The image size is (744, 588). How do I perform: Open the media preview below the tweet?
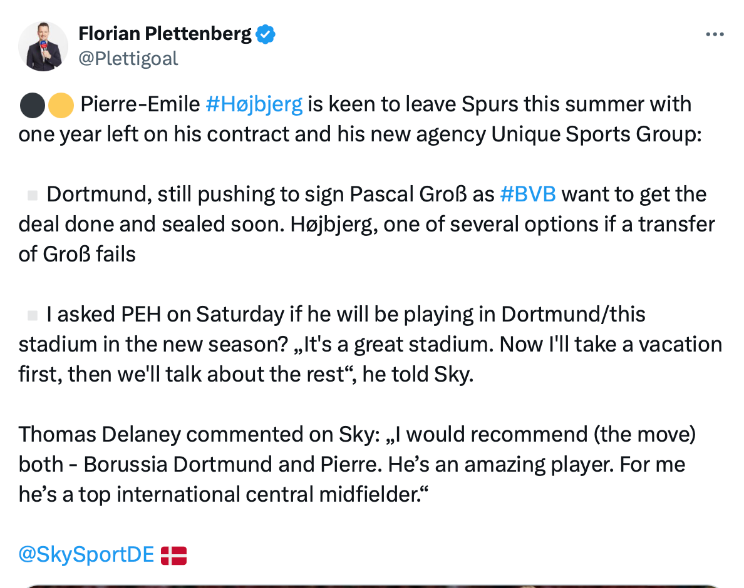tap(372, 584)
